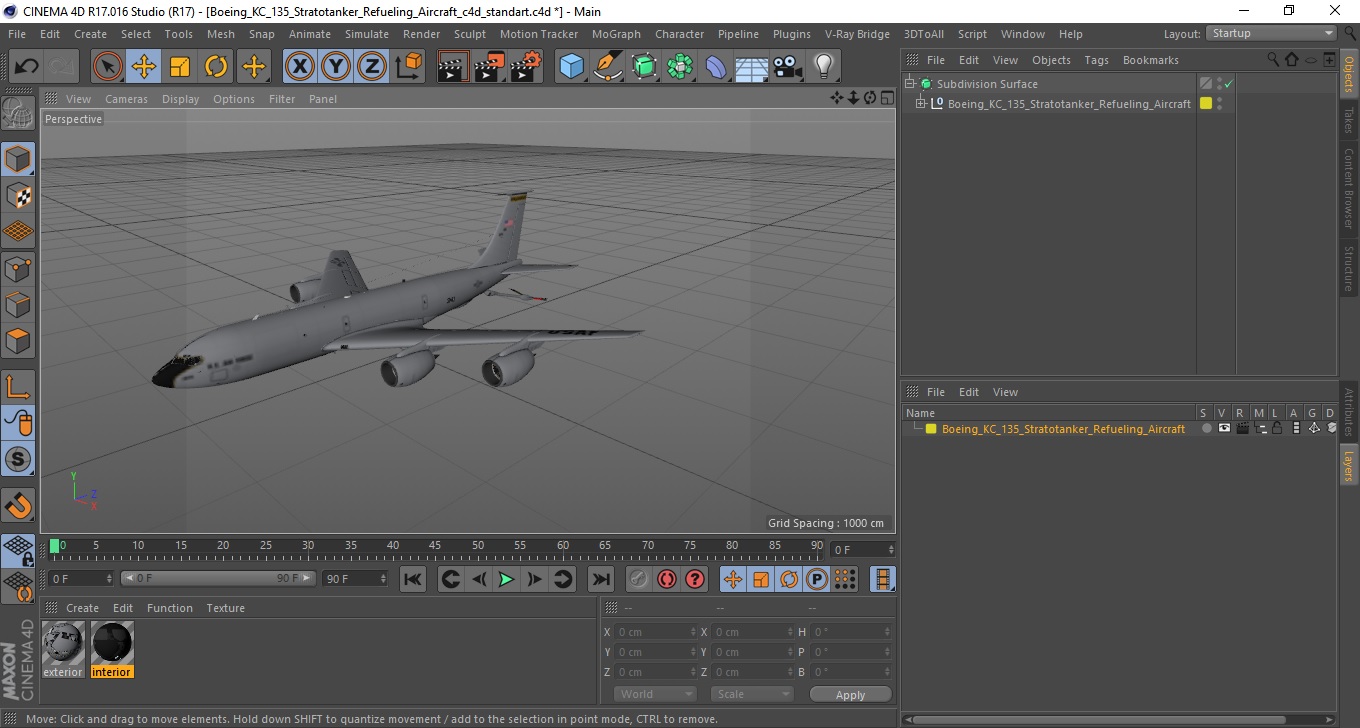The height and width of the screenshot is (728, 1360).
Task: Click the Record Active Objects button
Action: tap(638, 579)
